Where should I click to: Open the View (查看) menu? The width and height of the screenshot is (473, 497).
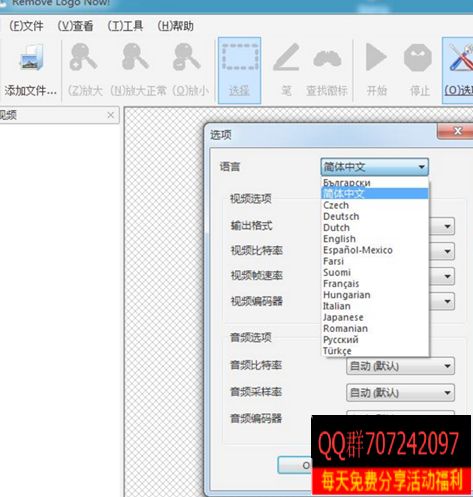[75, 26]
